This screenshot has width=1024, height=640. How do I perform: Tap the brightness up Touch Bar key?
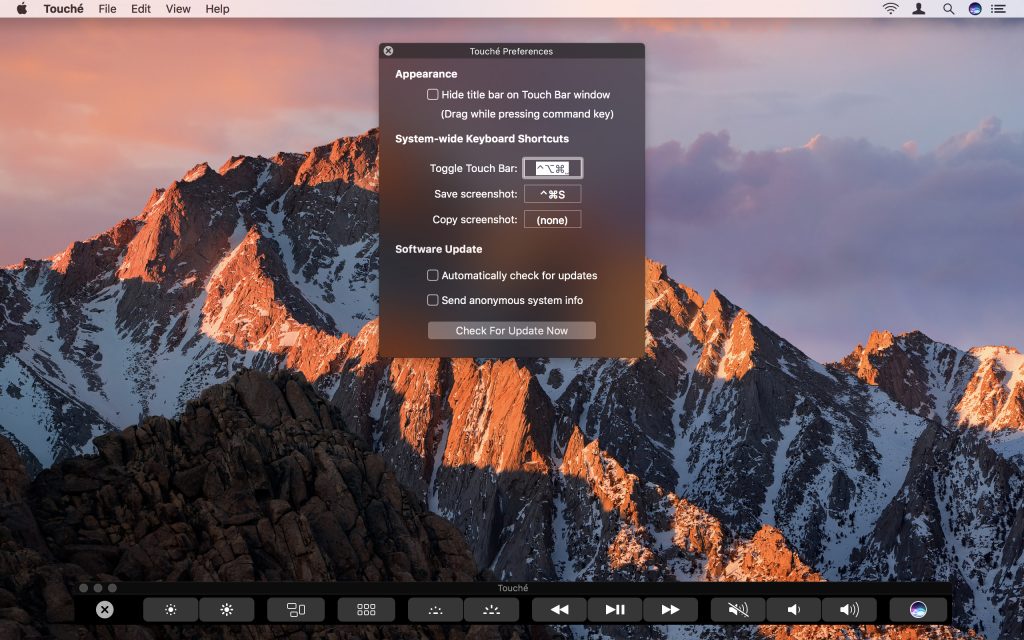pos(227,609)
